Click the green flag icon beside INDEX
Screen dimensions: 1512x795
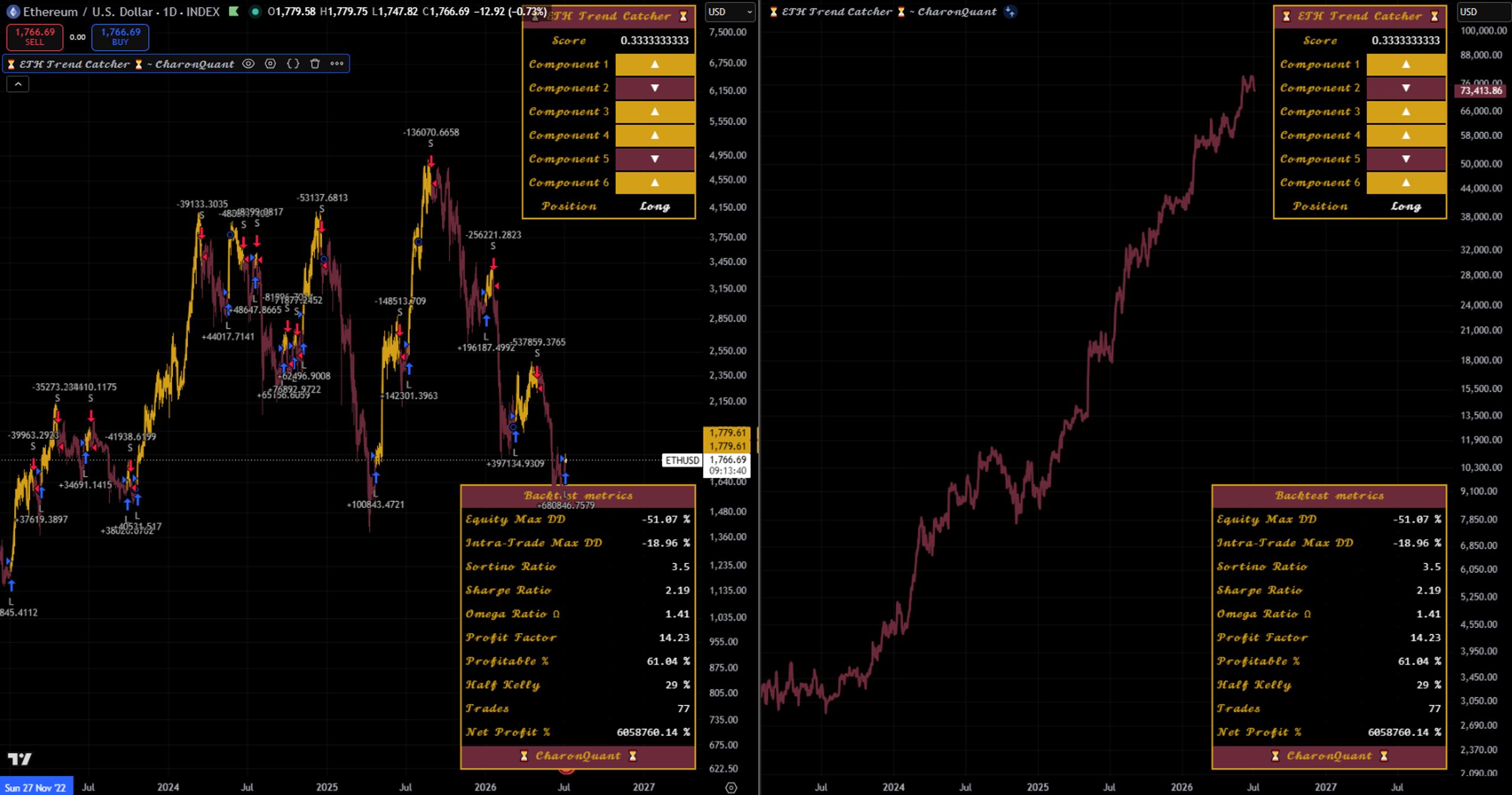tap(234, 12)
